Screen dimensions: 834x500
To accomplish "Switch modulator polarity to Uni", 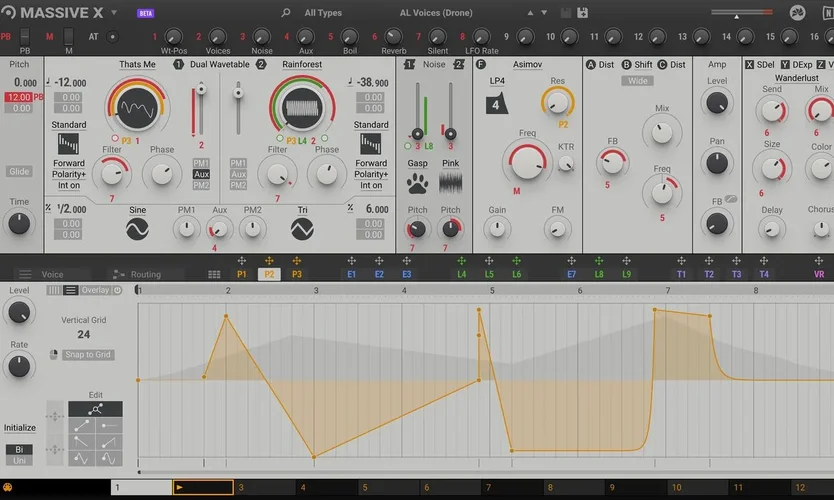I will pyautogui.click(x=19, y=462).
